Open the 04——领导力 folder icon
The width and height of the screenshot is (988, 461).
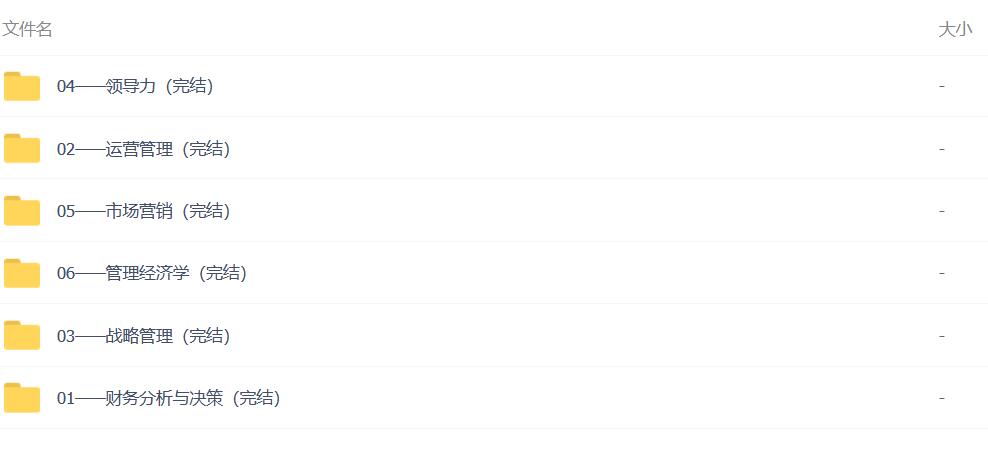(22, 86)
